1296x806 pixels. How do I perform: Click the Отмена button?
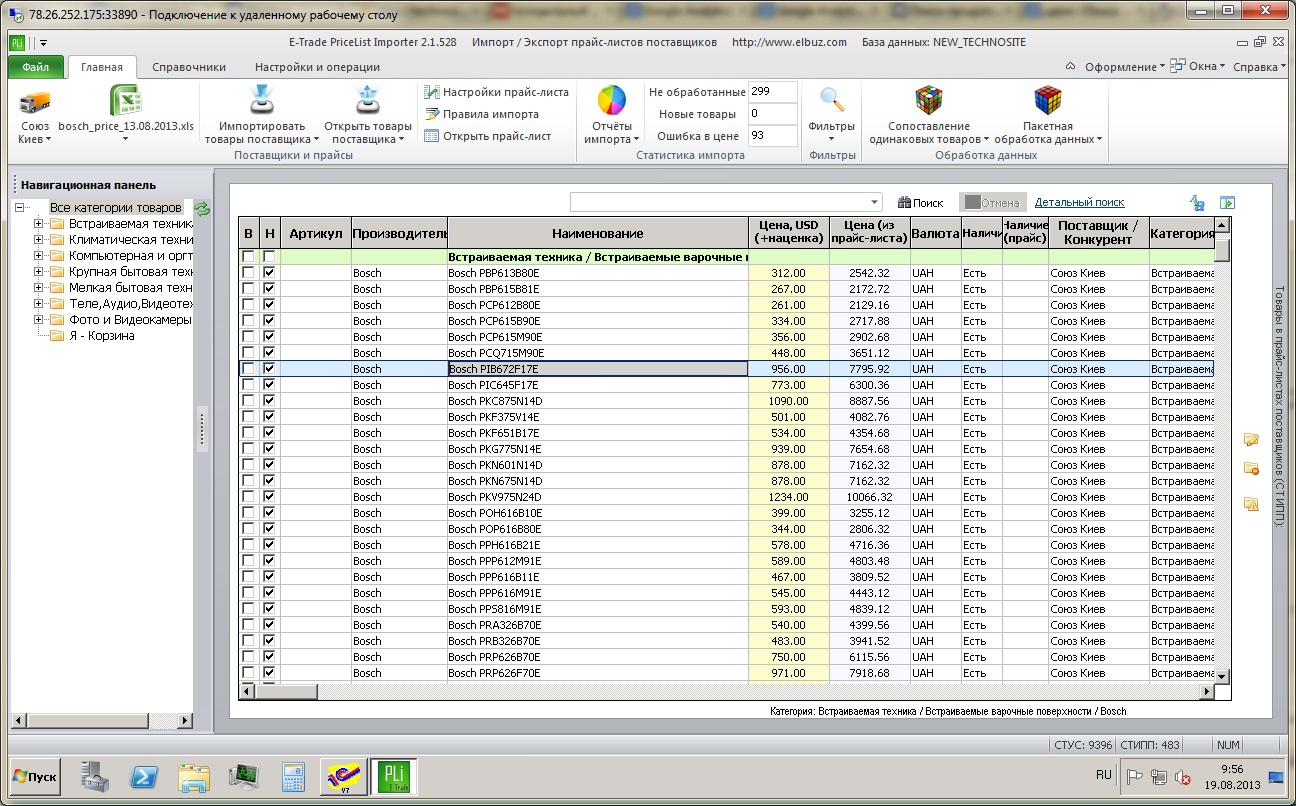(x=992, y=203)
